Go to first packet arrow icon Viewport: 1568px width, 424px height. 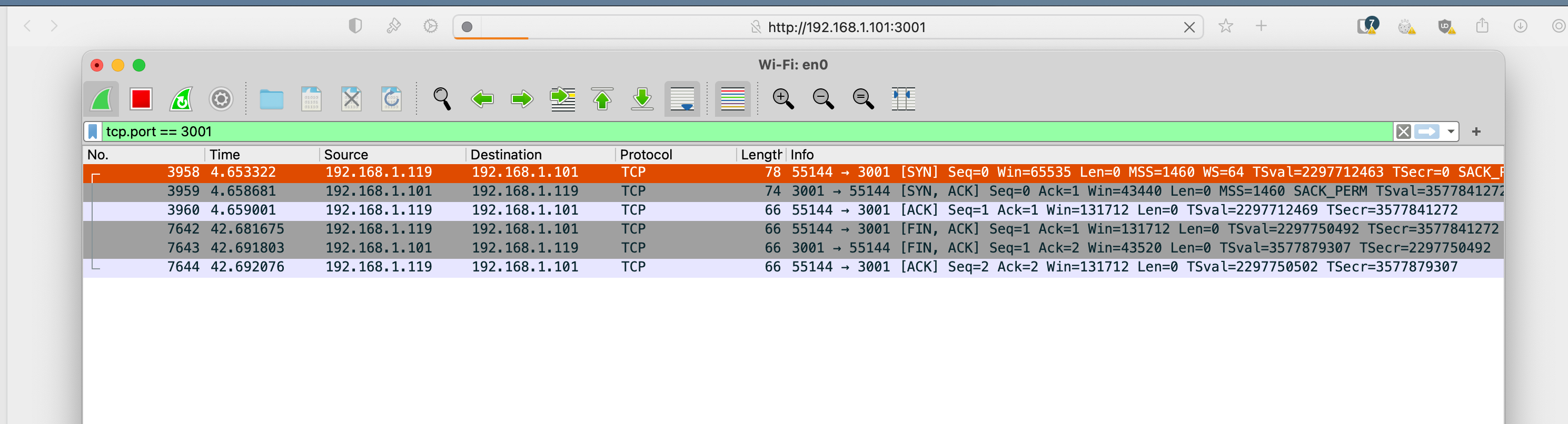click(602, 98)
